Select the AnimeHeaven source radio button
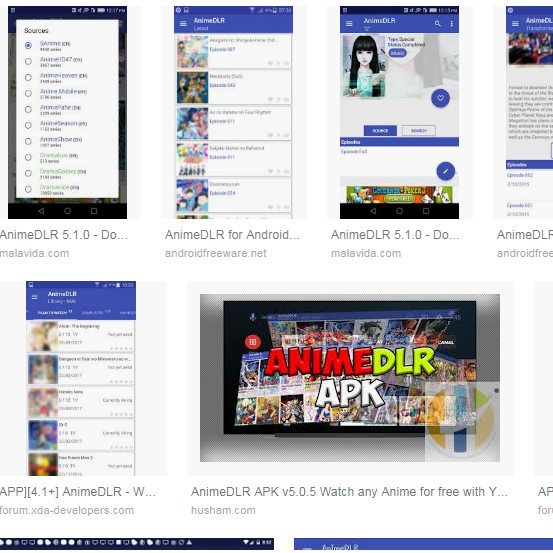This screenshot has width=553, height=553. click(28, 77)
